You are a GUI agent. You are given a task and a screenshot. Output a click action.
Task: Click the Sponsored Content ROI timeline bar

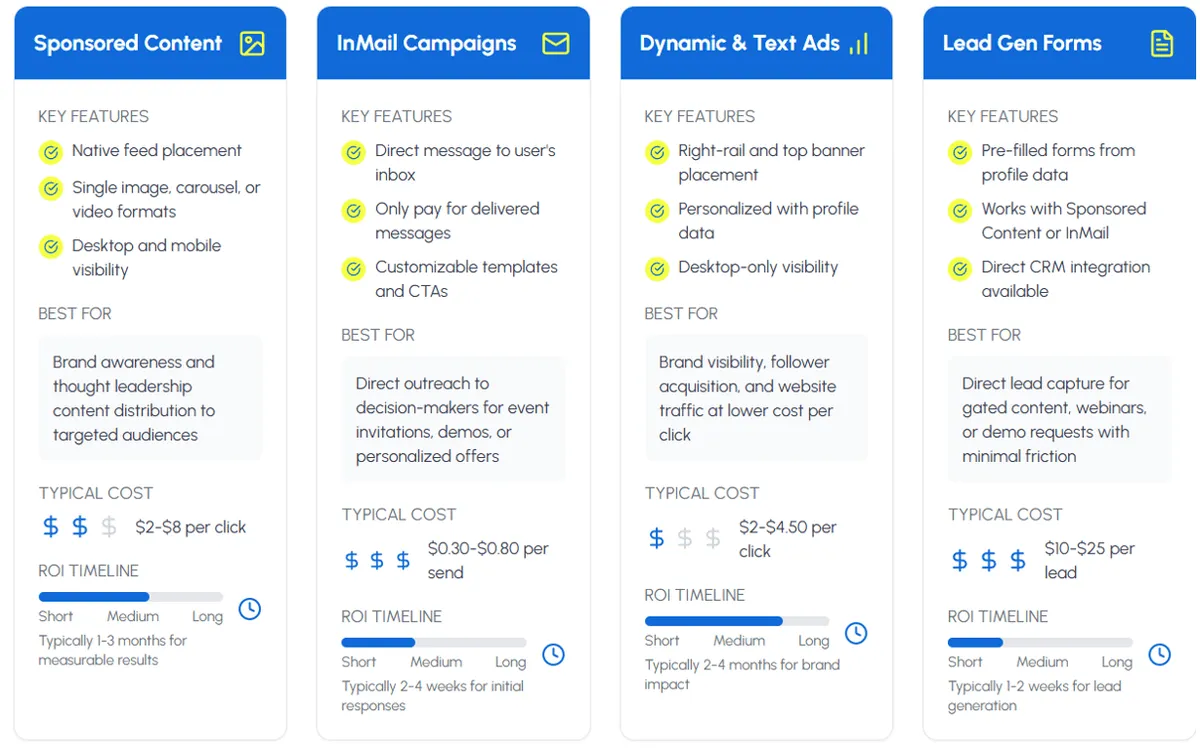[131, 597]
